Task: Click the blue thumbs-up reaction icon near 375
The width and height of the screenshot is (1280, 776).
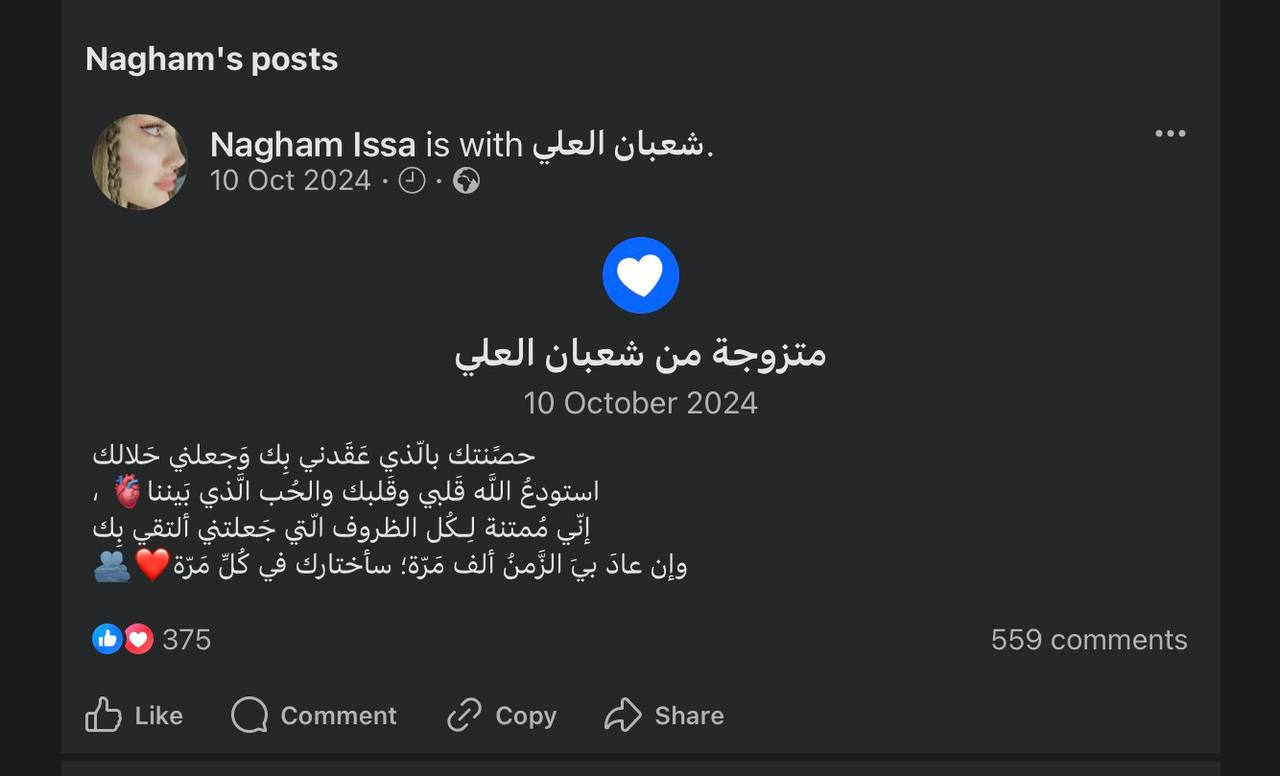Action: point(107,639)
